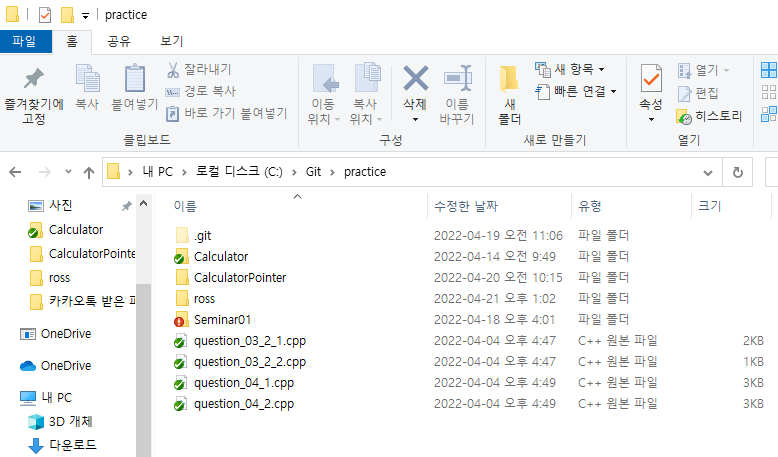The height and width of the screenshot is (457, 778).
Task: Click the Properties (속성) checkmark icon
Action: click(651, 78)
